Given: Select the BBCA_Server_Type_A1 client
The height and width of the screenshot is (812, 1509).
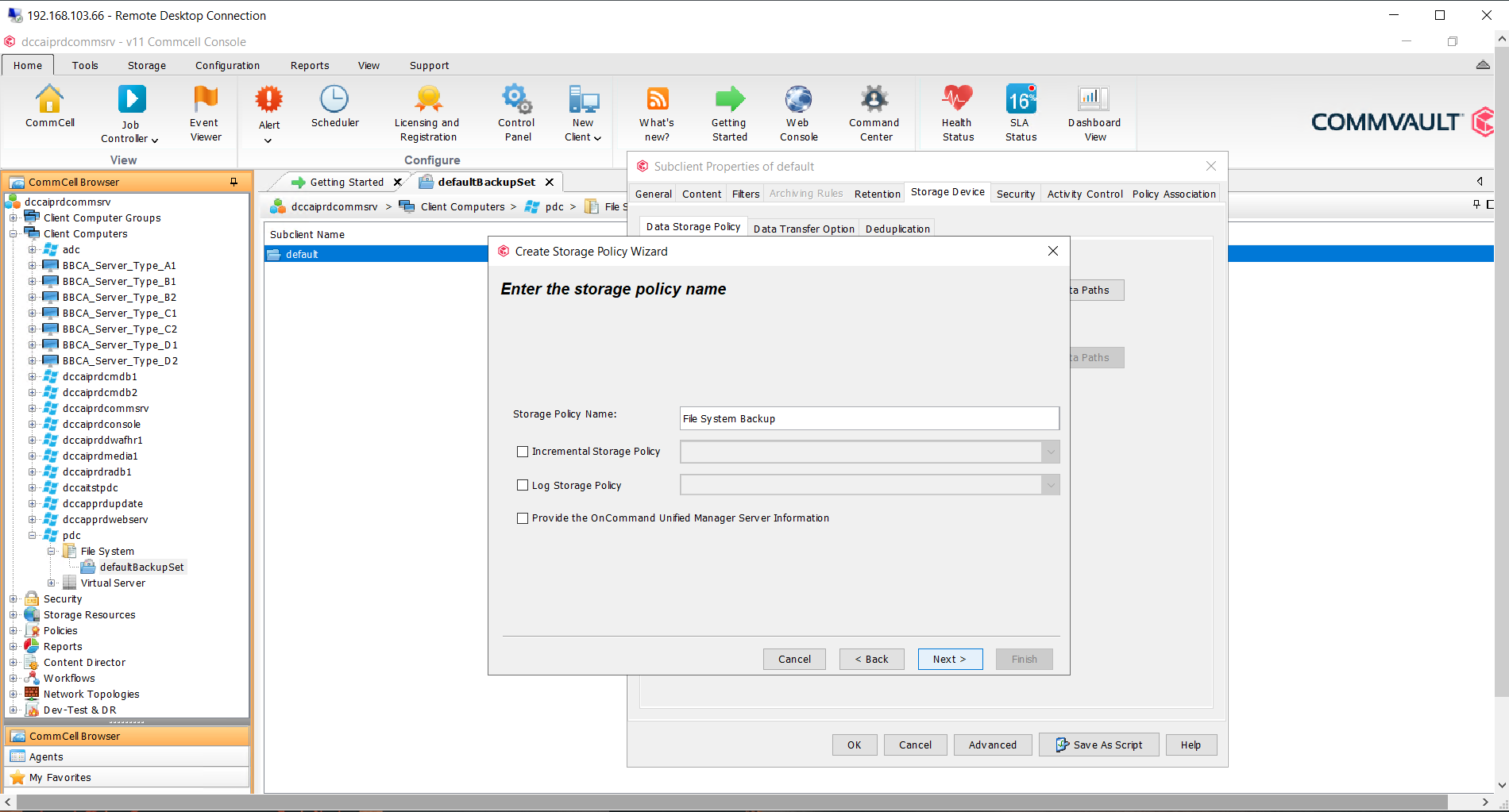Looking at the screenshot, I should tap(119, 265).
